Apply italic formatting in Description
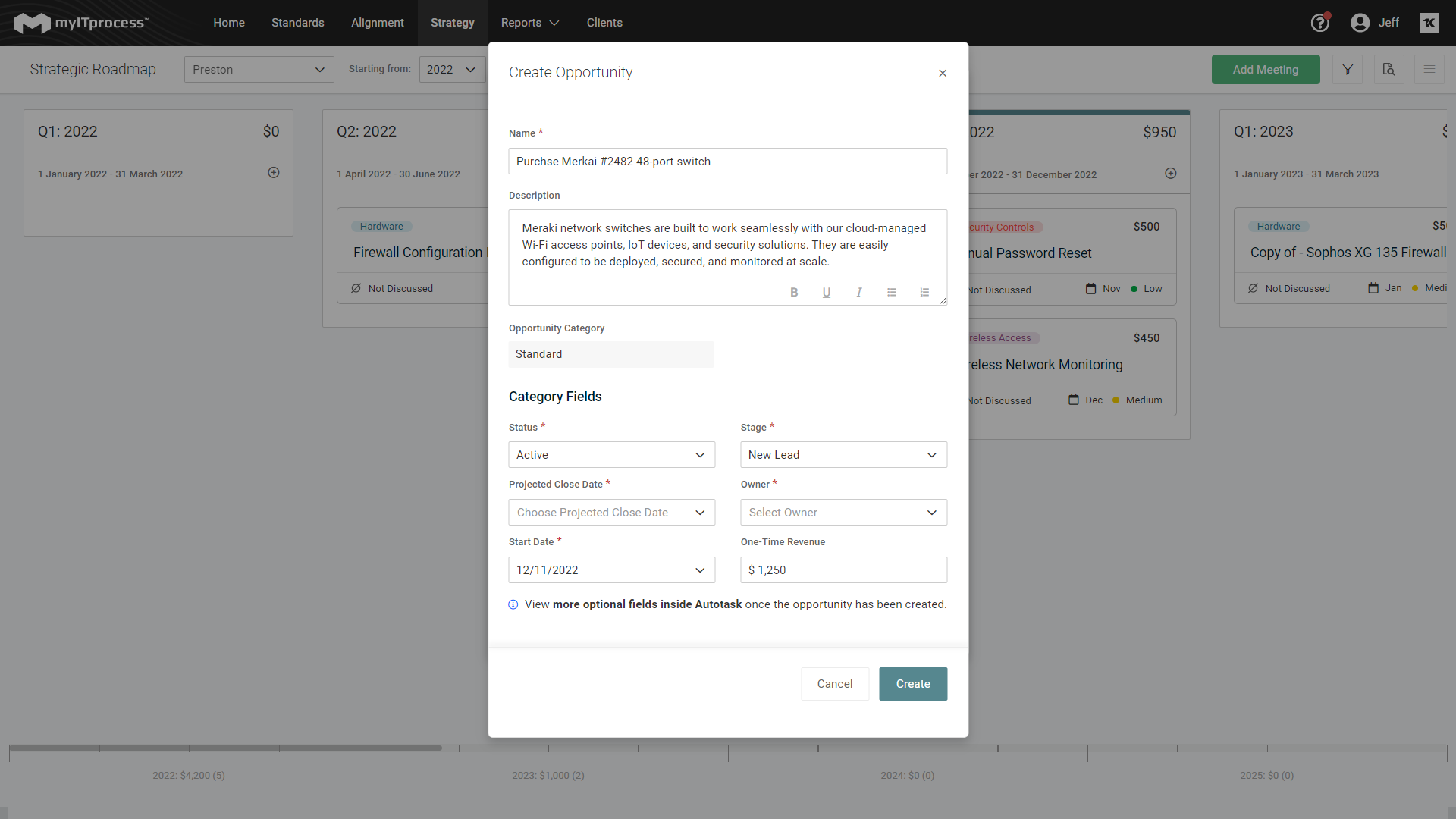The height and width of the screenshot is (819, 1456). coord(859,292)
